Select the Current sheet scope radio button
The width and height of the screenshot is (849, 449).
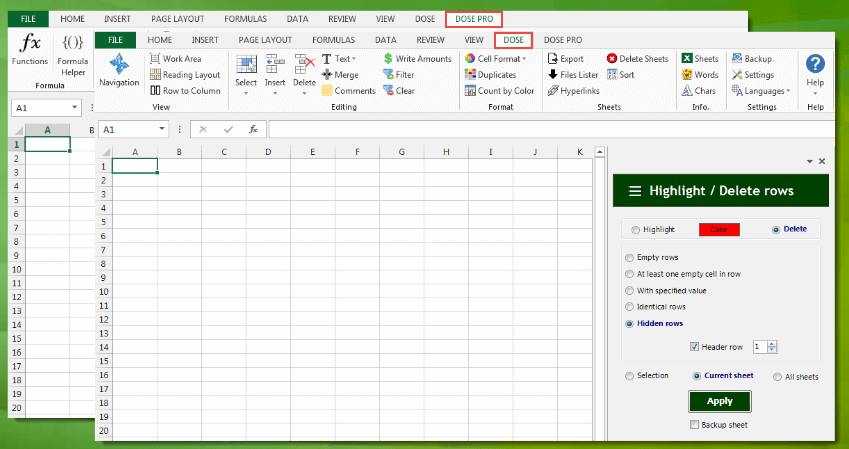(x=697, y=376)
